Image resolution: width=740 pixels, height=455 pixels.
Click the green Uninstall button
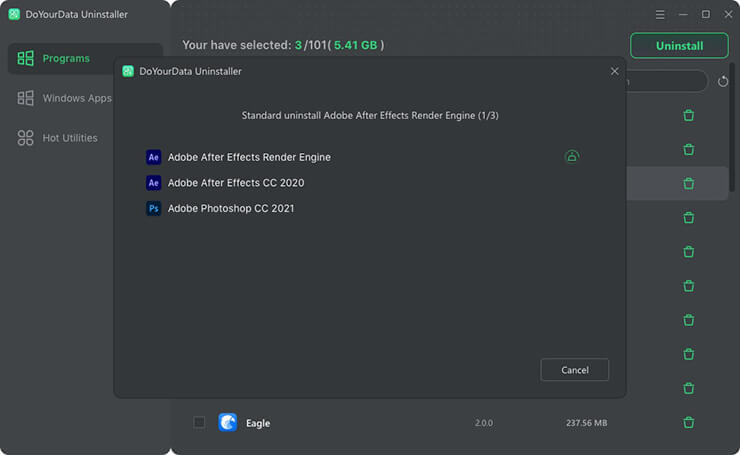[x=679, y=46]
